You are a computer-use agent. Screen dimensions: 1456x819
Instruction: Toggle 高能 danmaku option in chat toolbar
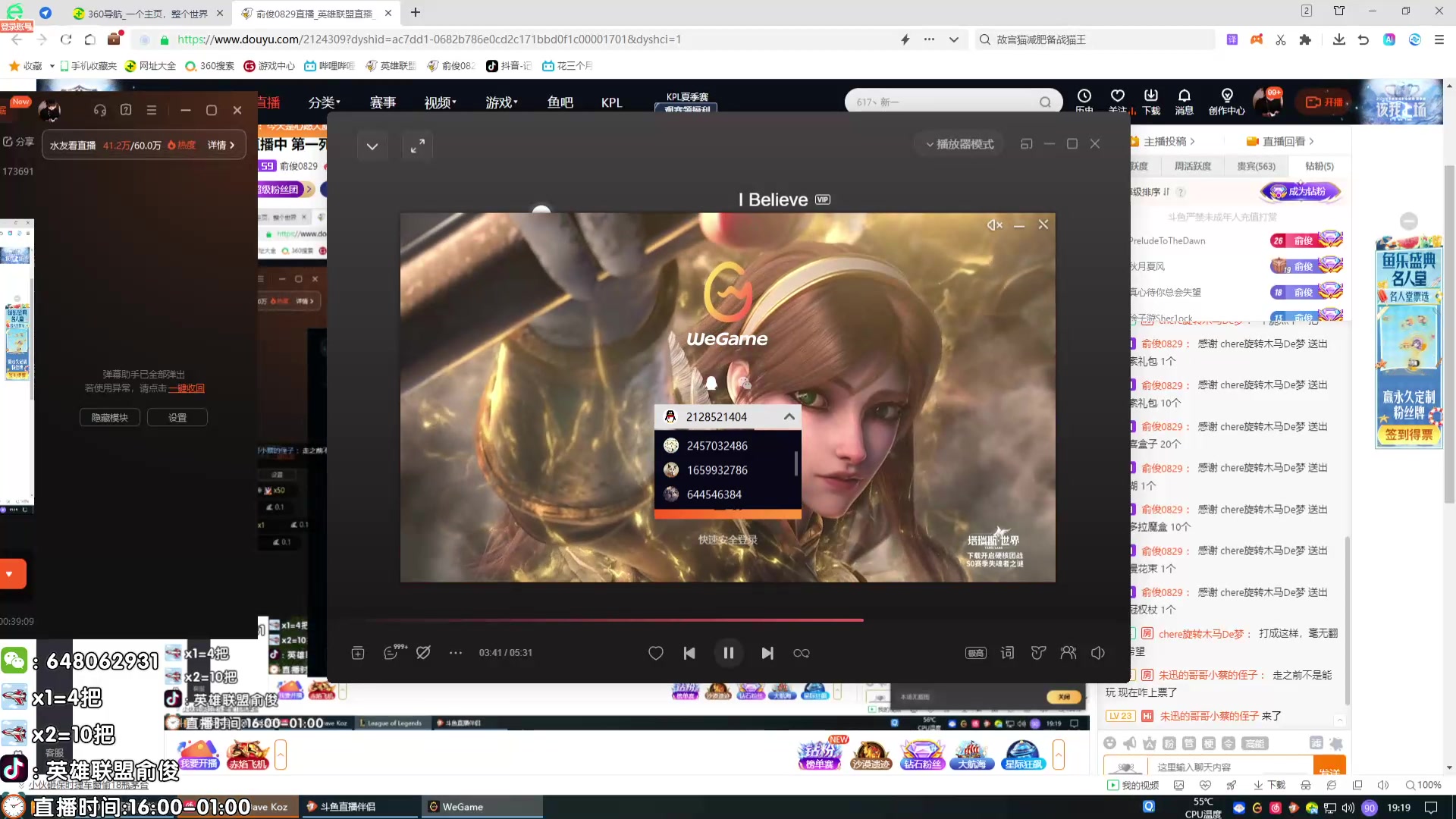pyautogui.click(x=1254, y=744)
